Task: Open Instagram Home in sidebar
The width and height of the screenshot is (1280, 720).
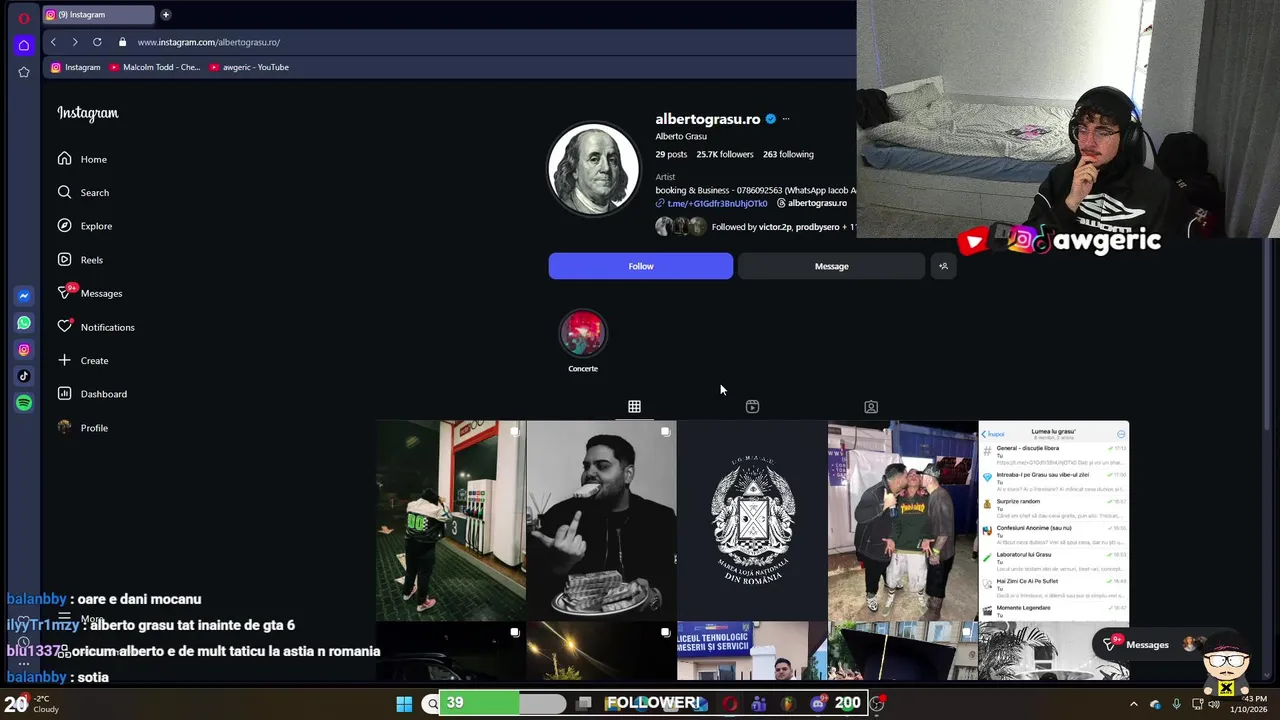Action: [x=82, y=159]
